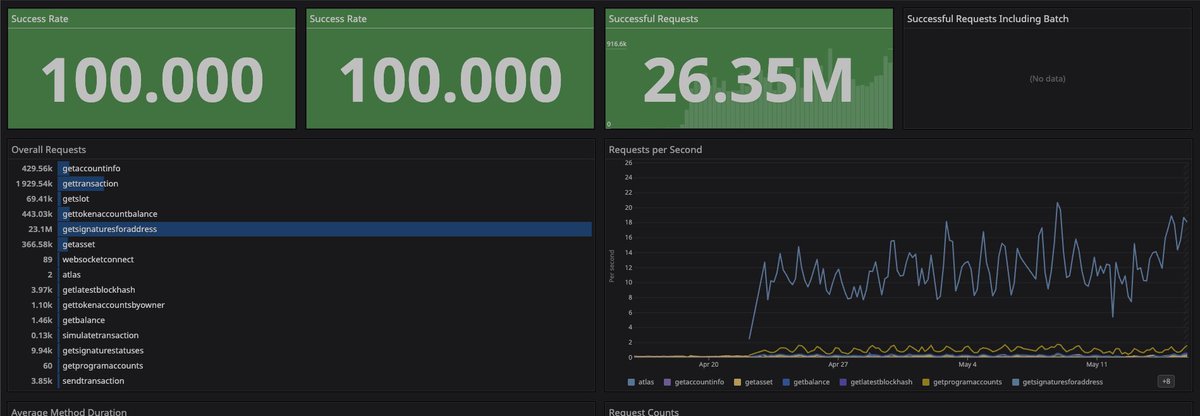The image size is (1200, 416).
Task: Click the 1.46k request count value
Action: click(x=41, y=320)
